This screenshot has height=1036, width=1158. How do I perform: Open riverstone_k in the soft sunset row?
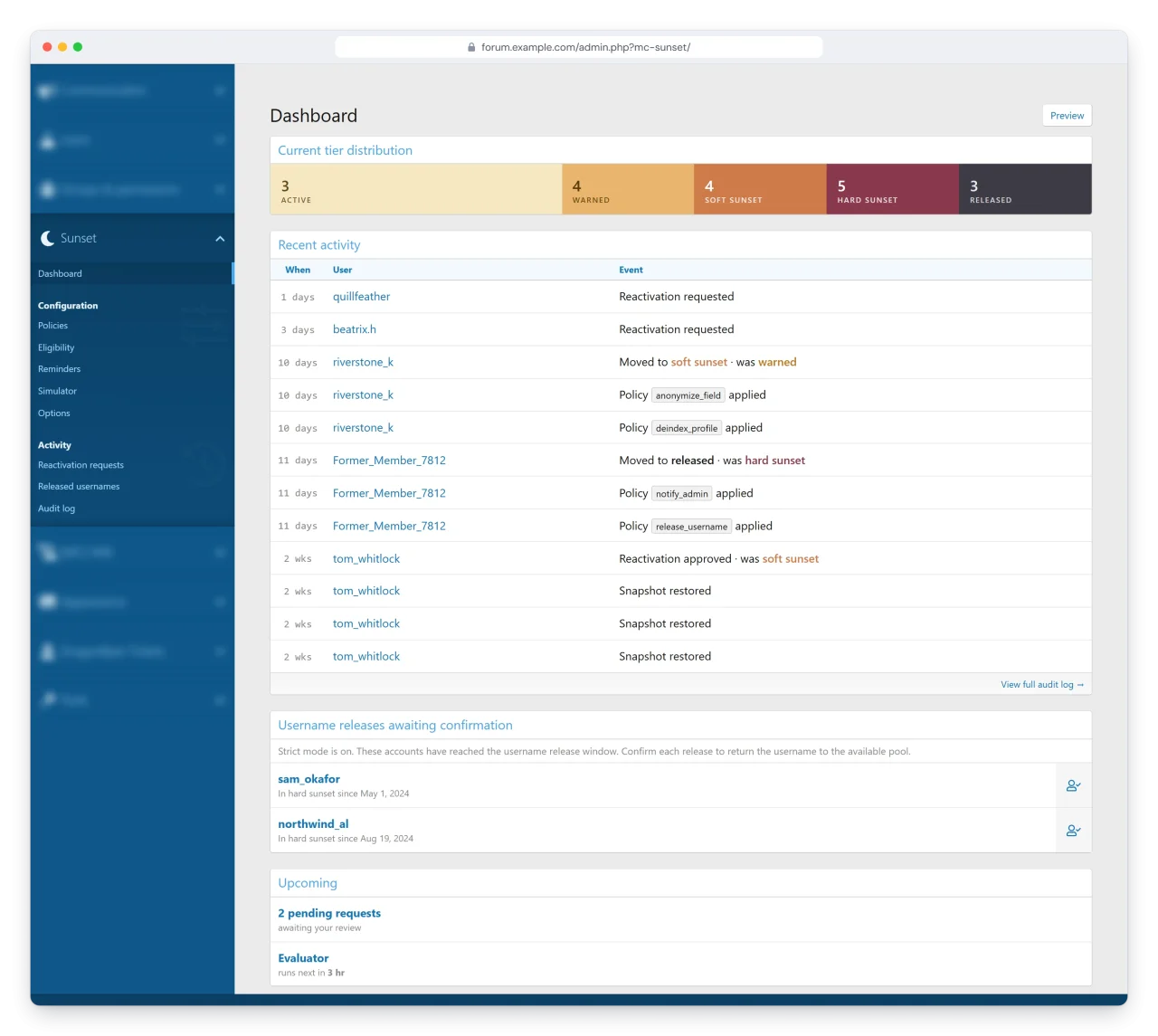coord(363,362)
